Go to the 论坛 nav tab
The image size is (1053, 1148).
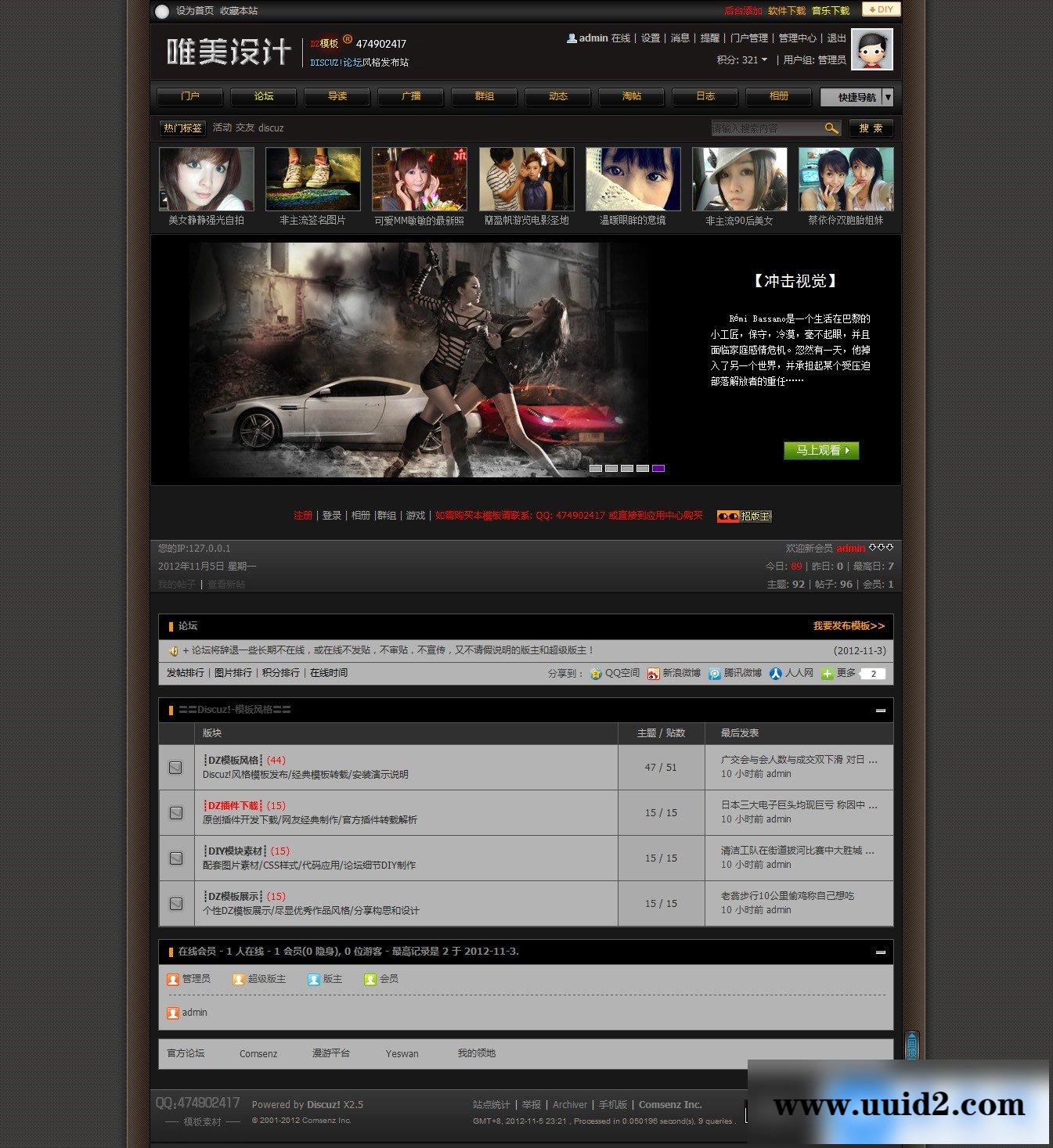pos(264,96)
